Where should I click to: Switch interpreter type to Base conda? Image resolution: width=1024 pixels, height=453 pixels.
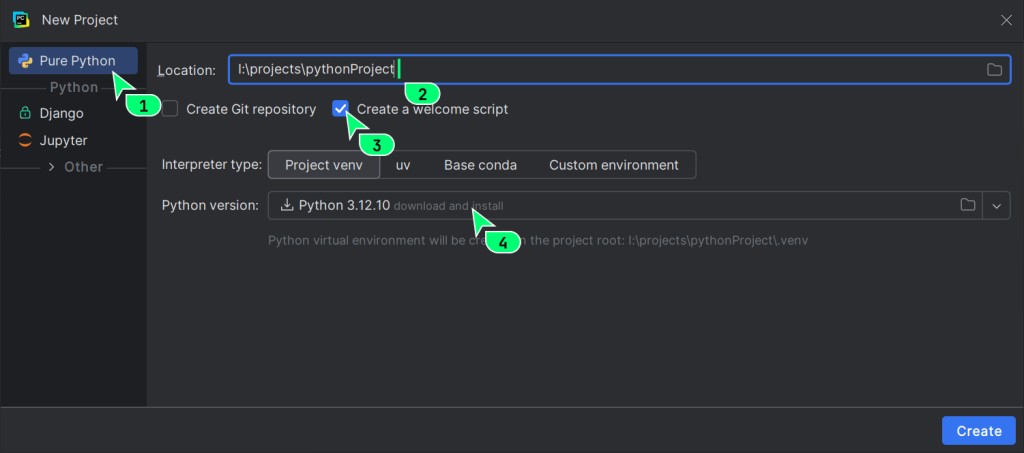click(x=480, y=165)
